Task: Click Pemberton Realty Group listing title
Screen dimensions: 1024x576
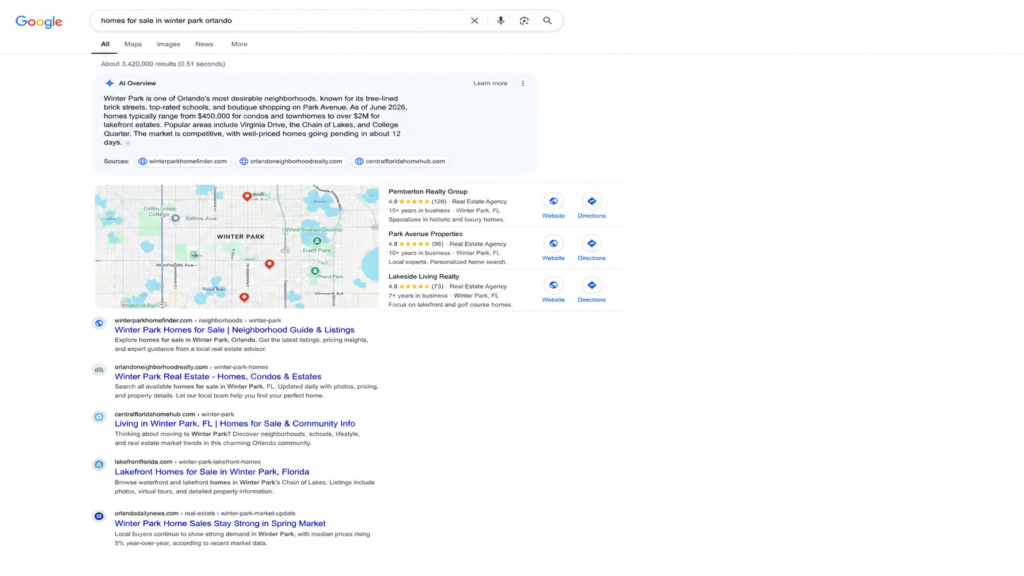Action: (x=428, y=191)
